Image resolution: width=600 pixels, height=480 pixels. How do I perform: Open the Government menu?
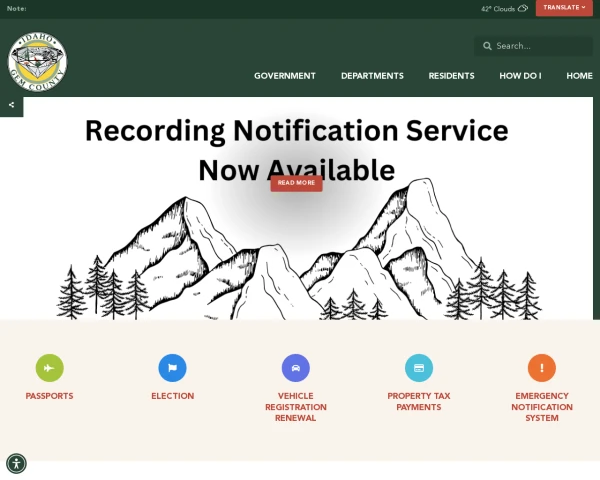(285, 76)
